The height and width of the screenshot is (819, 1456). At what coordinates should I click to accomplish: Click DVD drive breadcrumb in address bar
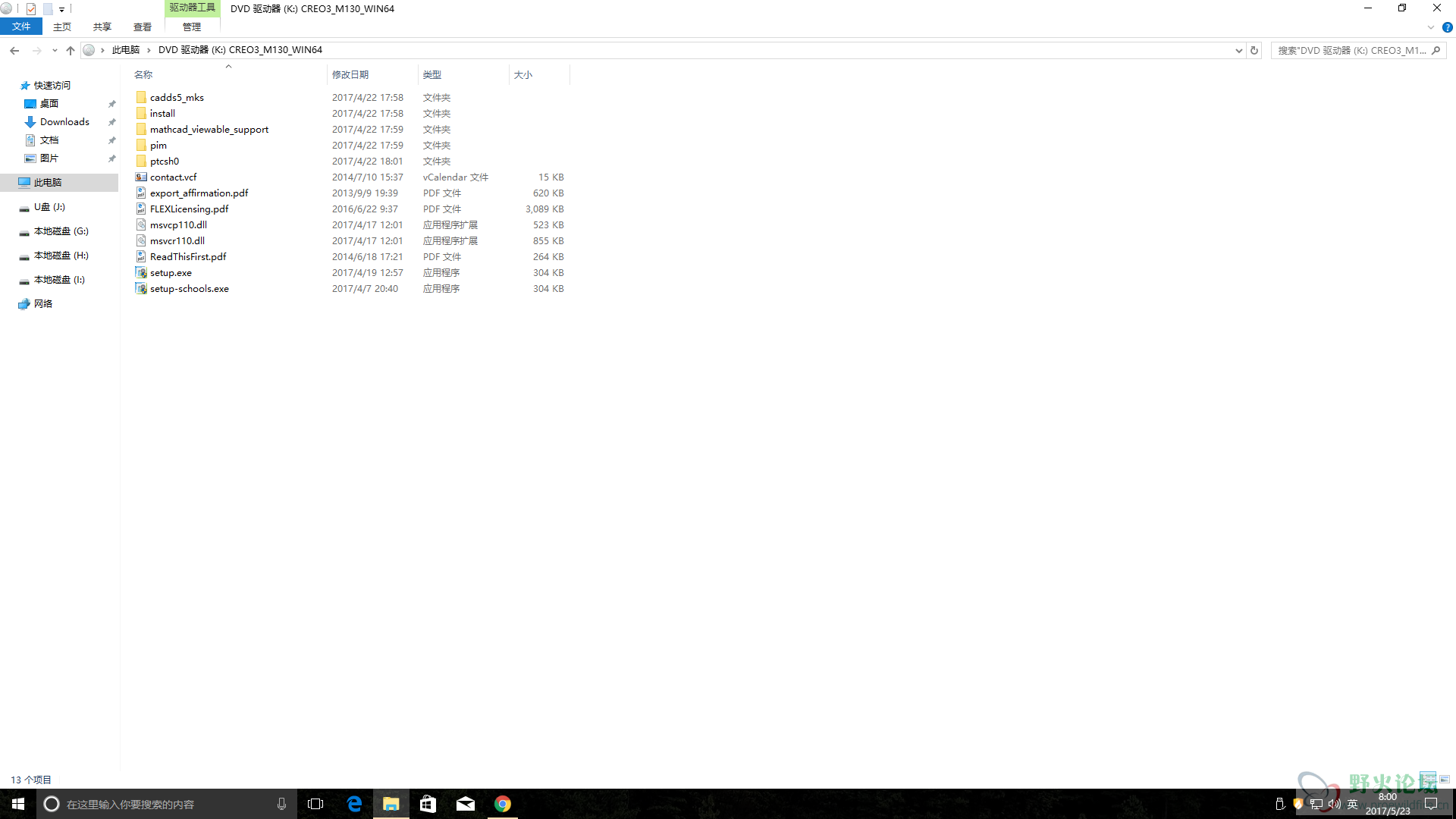(x=240, y=50)
